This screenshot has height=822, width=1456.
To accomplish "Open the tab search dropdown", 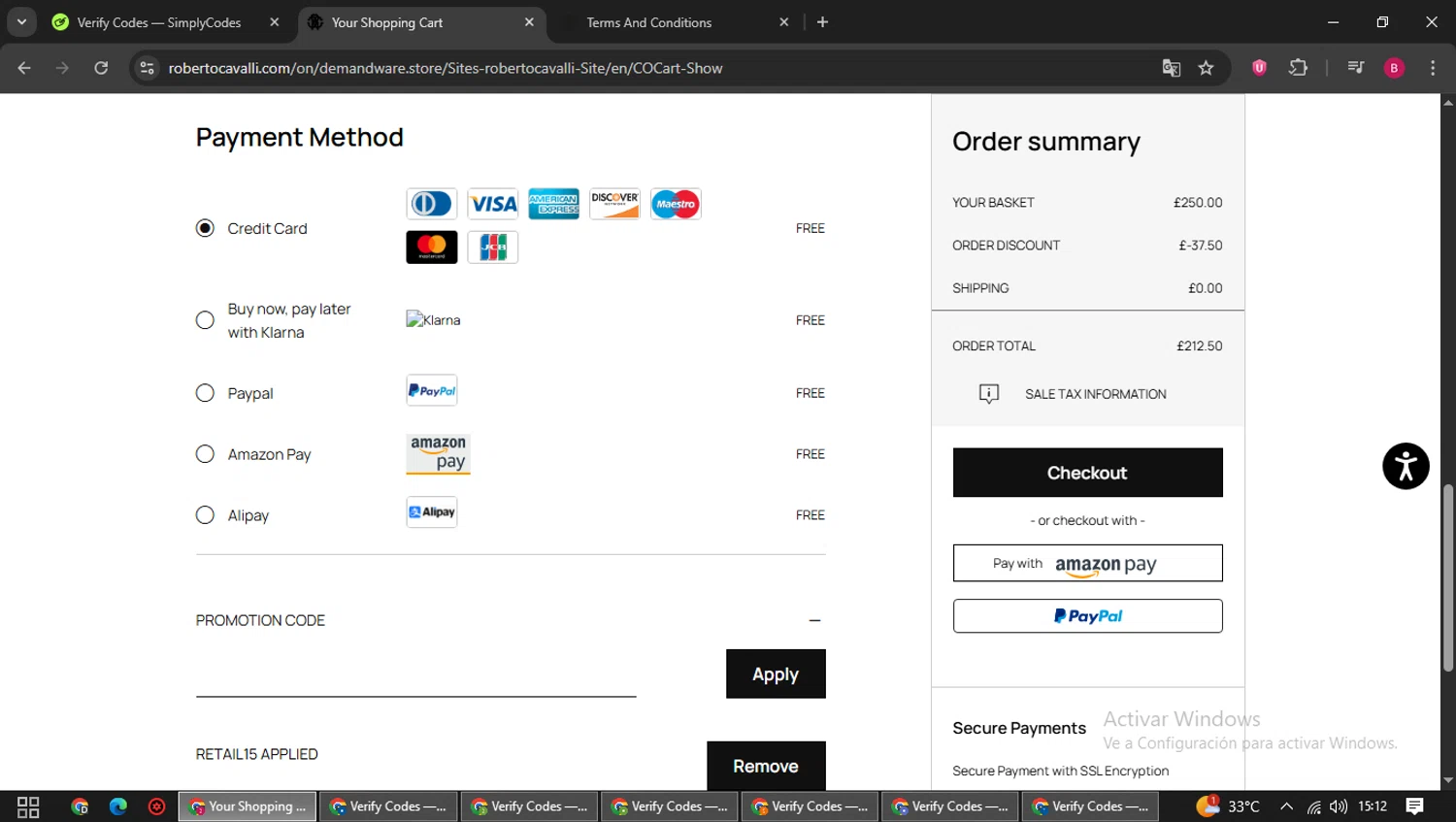I will (21, 22).
